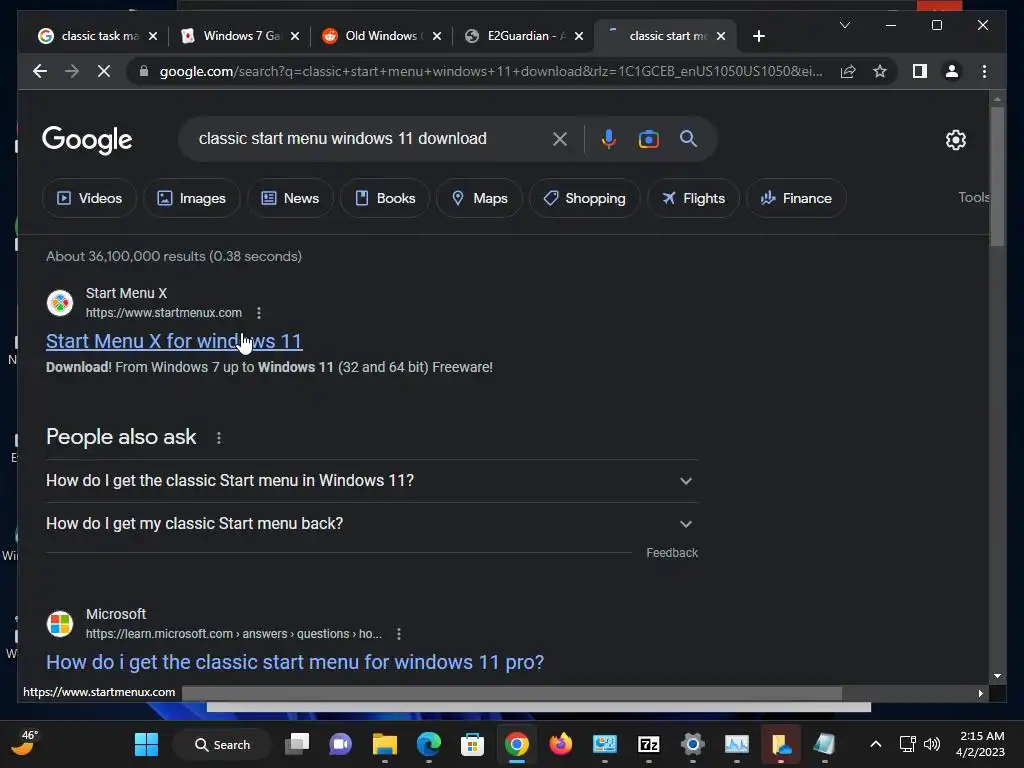Submit search with magnifier icon
The image size is (1024, 768).
688,138
